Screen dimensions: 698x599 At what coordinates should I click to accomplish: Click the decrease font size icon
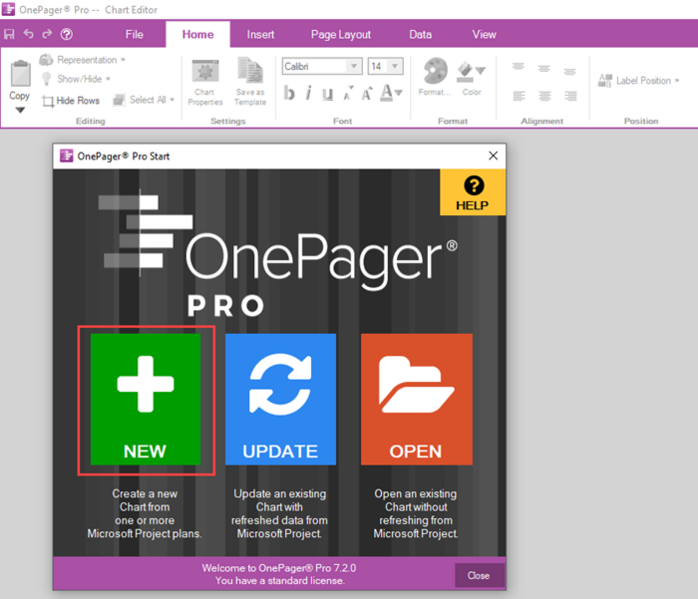(x=348, y=93)
